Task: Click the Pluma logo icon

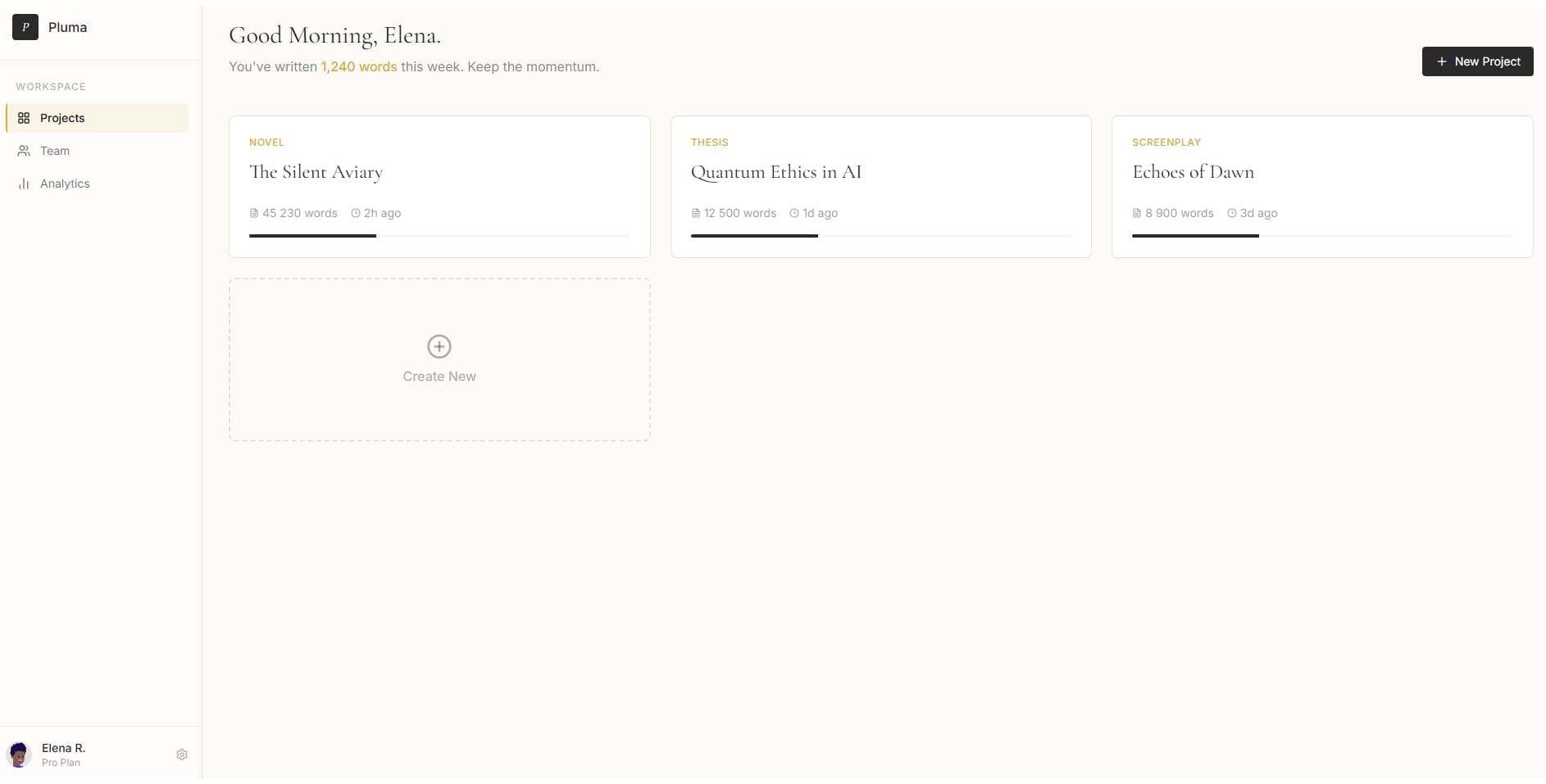Action: (x=25, y=27)
